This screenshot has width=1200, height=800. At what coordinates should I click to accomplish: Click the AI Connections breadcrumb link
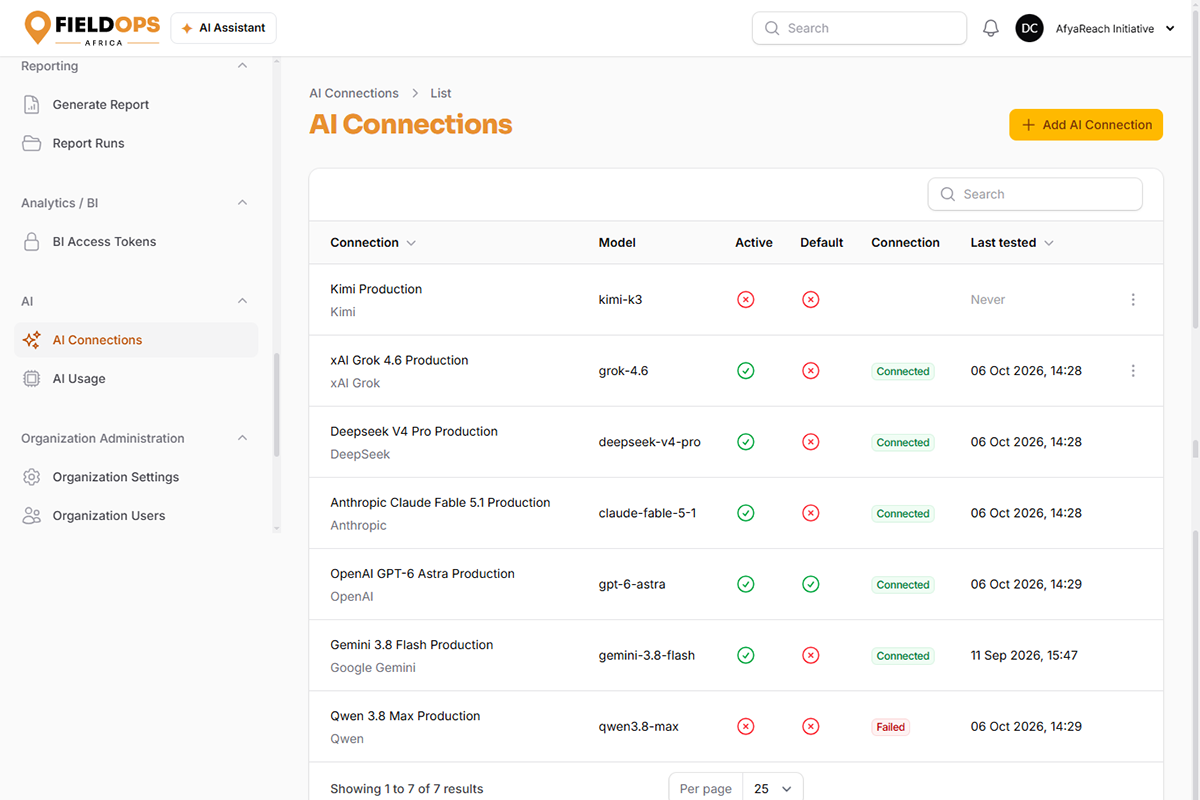[354, 93]
